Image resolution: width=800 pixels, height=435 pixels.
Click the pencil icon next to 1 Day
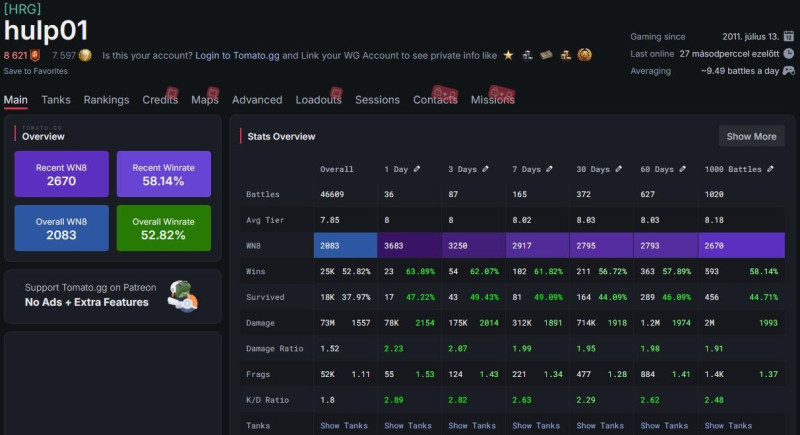click(x=417, y=169)
